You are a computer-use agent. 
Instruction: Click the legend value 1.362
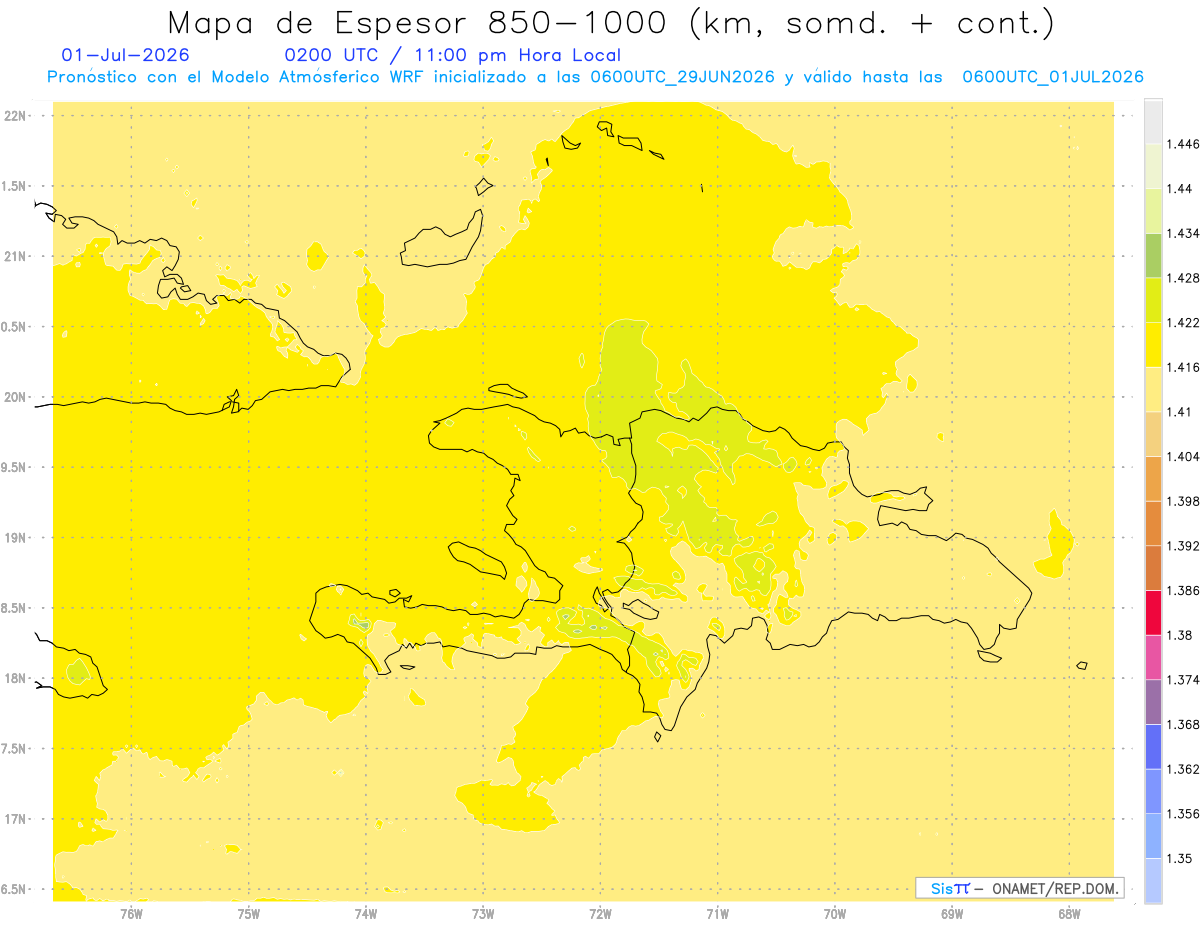[1183, 769]
